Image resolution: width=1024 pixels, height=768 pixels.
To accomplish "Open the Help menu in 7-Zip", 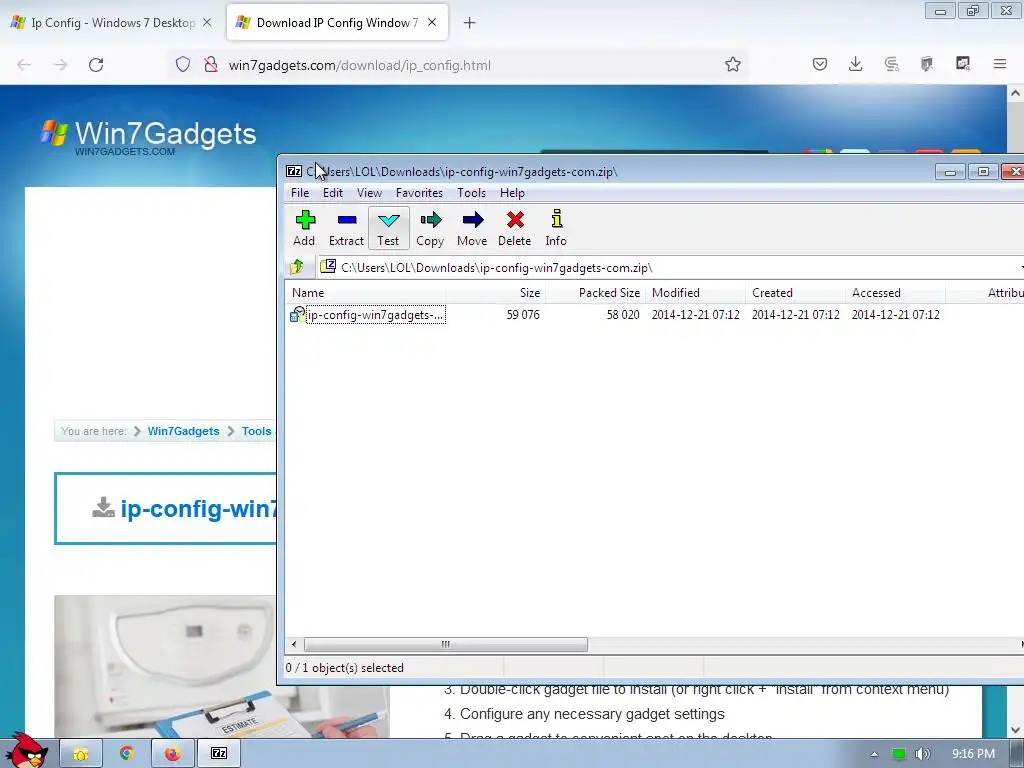I will click(512, 193).
